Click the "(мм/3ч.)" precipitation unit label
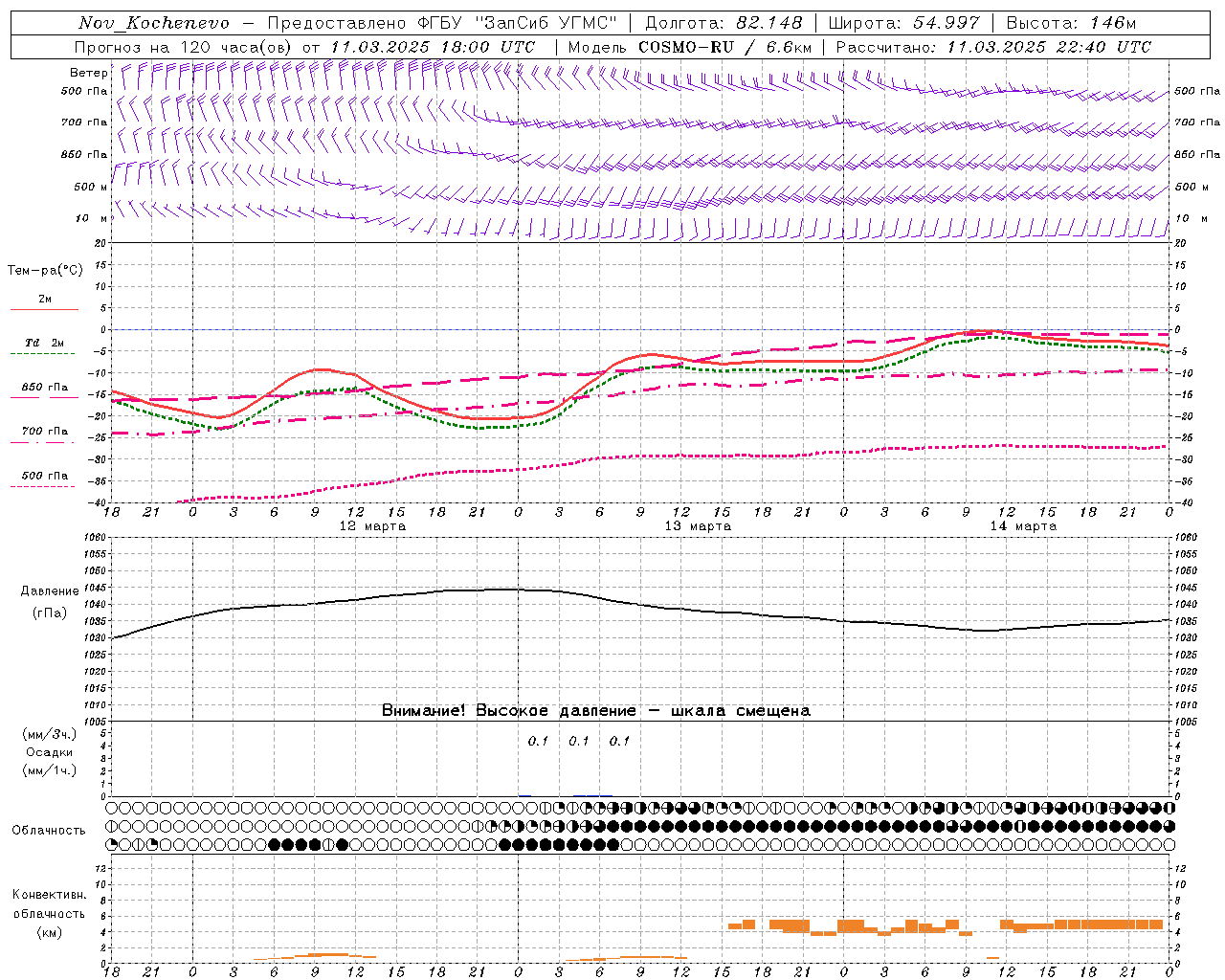Image resolution: width=1225 pixels, height=980 pixels. tap(50, 735)
